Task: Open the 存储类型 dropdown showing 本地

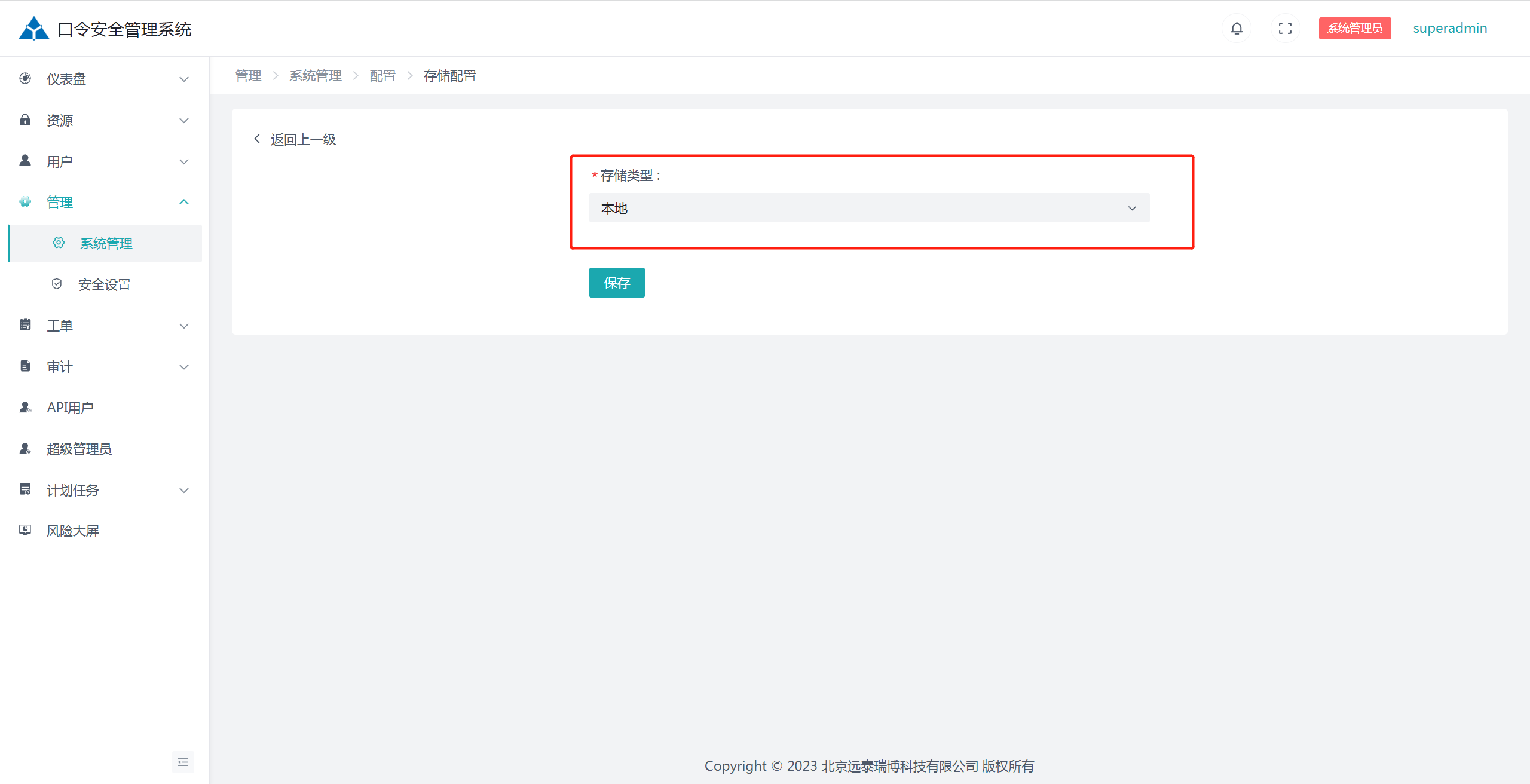Action: click(868, 208)
